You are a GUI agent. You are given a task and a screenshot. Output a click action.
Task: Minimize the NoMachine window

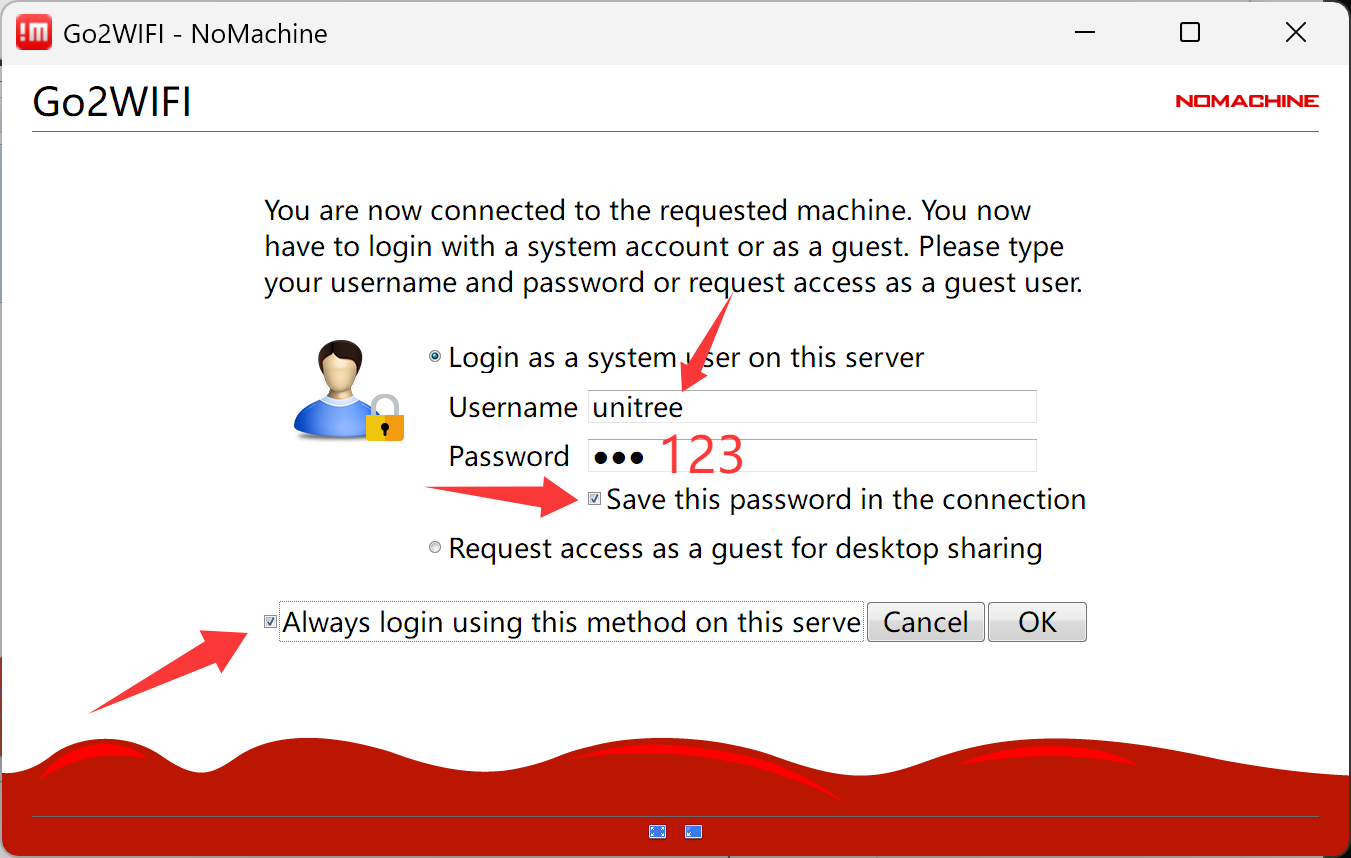[x=1084, y=33]
